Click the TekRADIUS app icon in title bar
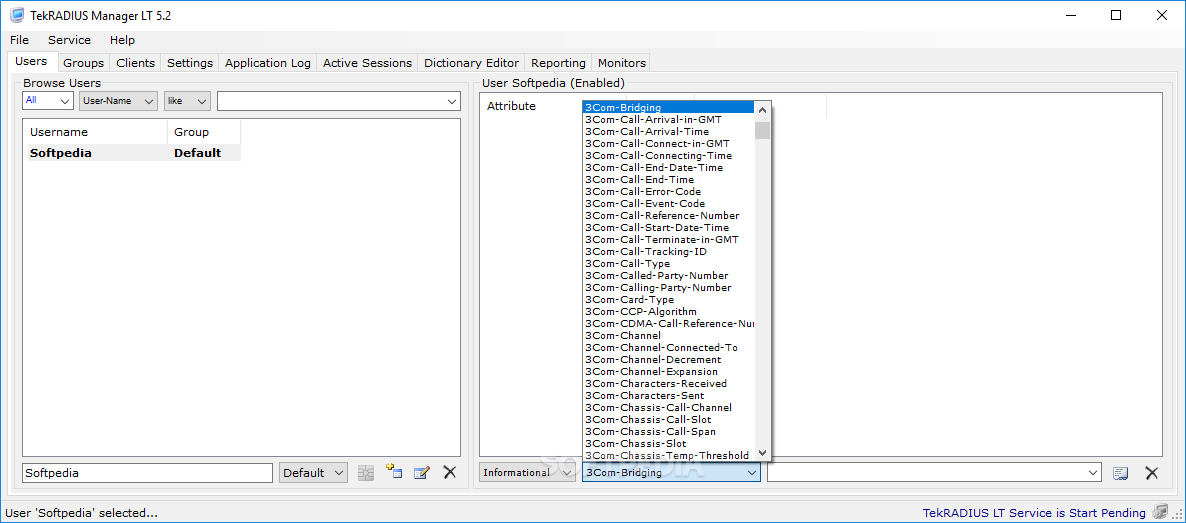This screenshot has height=523, width=1186. [16, 15]
